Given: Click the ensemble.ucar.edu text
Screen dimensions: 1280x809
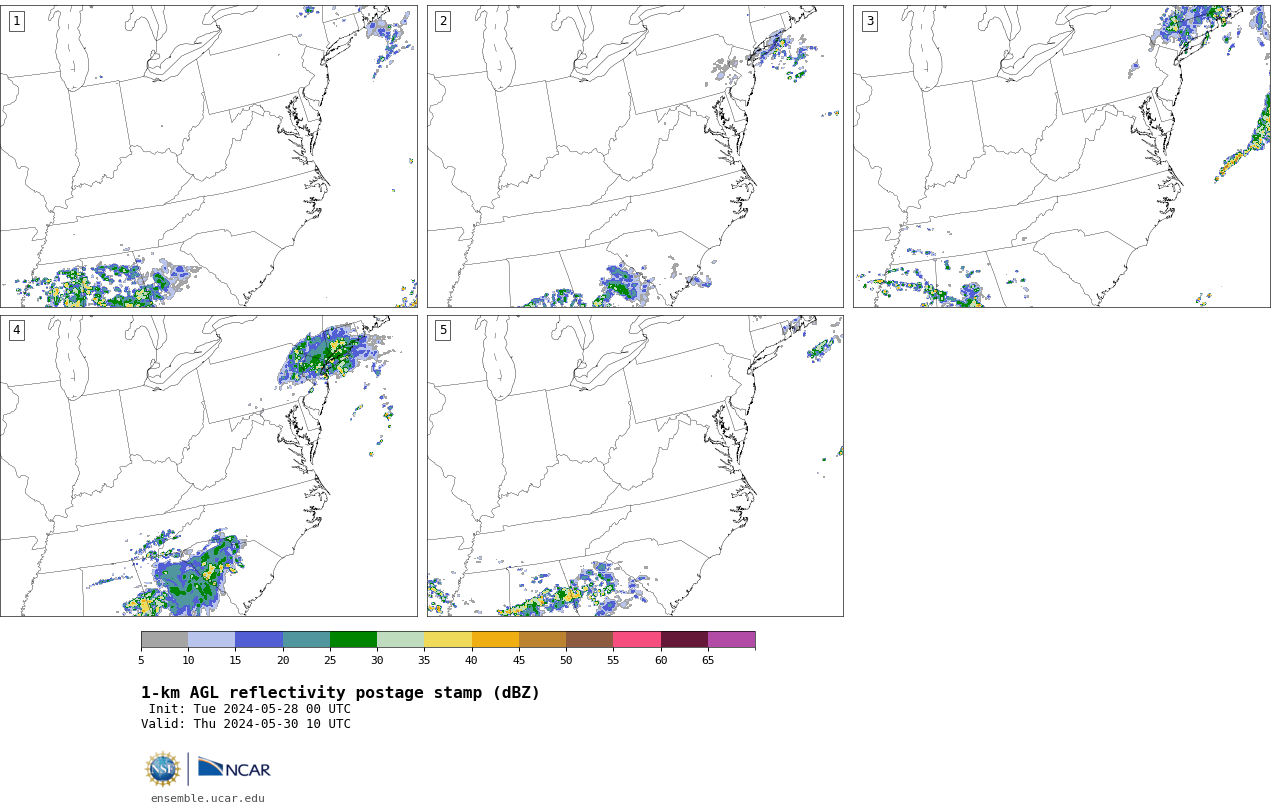Looking at the screenshot, I should [208, 798].
